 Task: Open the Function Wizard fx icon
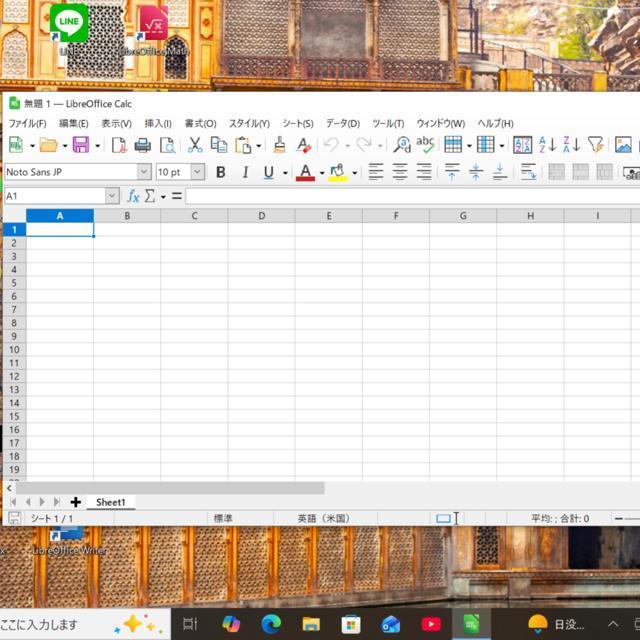133,196
